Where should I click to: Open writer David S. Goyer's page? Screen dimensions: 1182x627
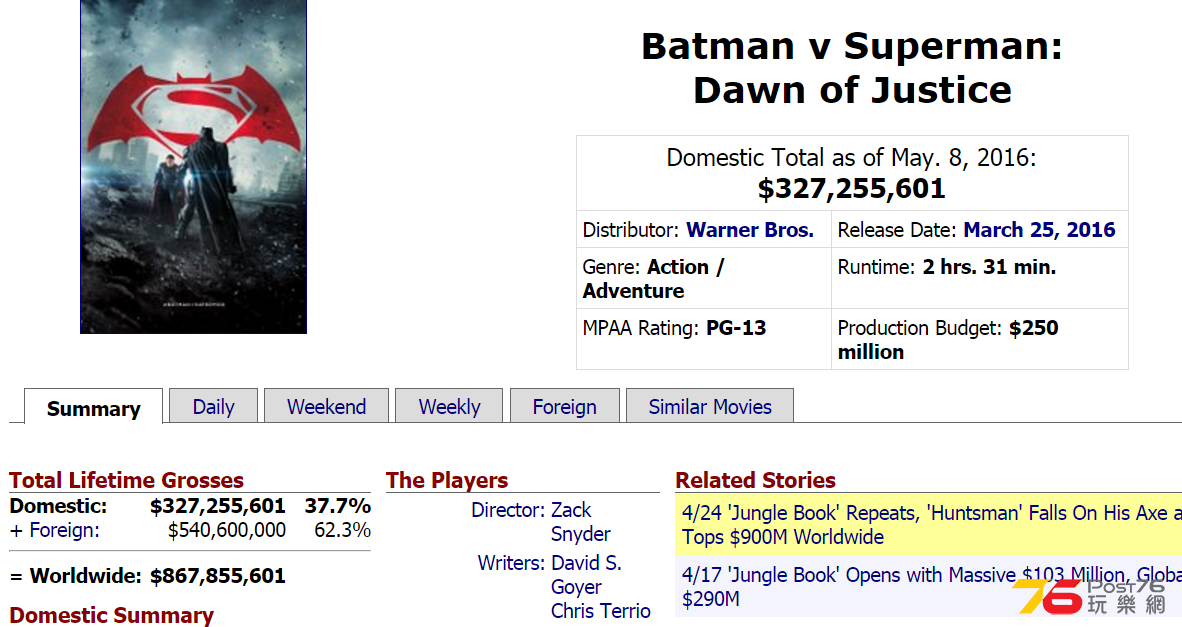586,574
